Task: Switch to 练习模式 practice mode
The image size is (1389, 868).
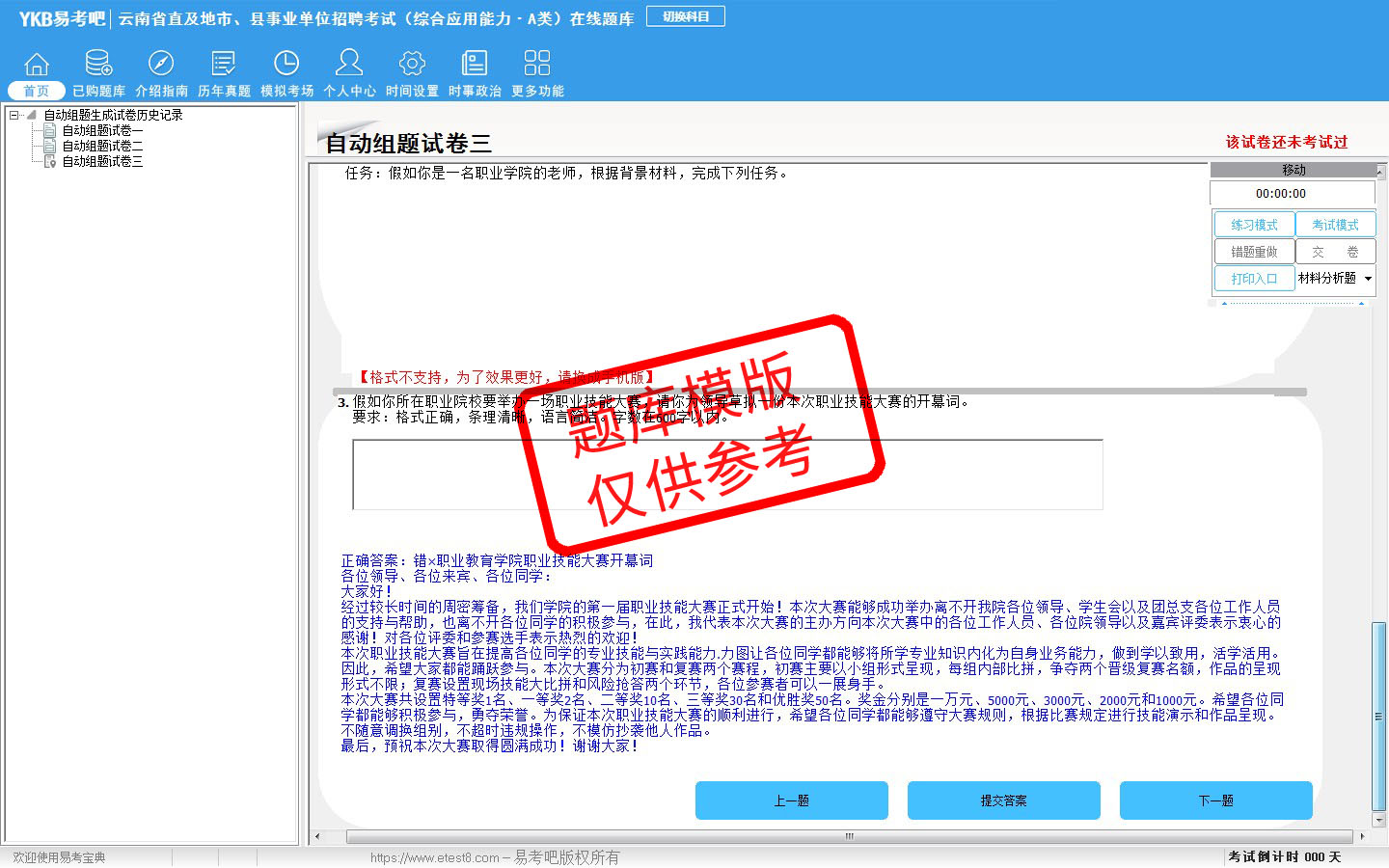Action: (1254, 225)
